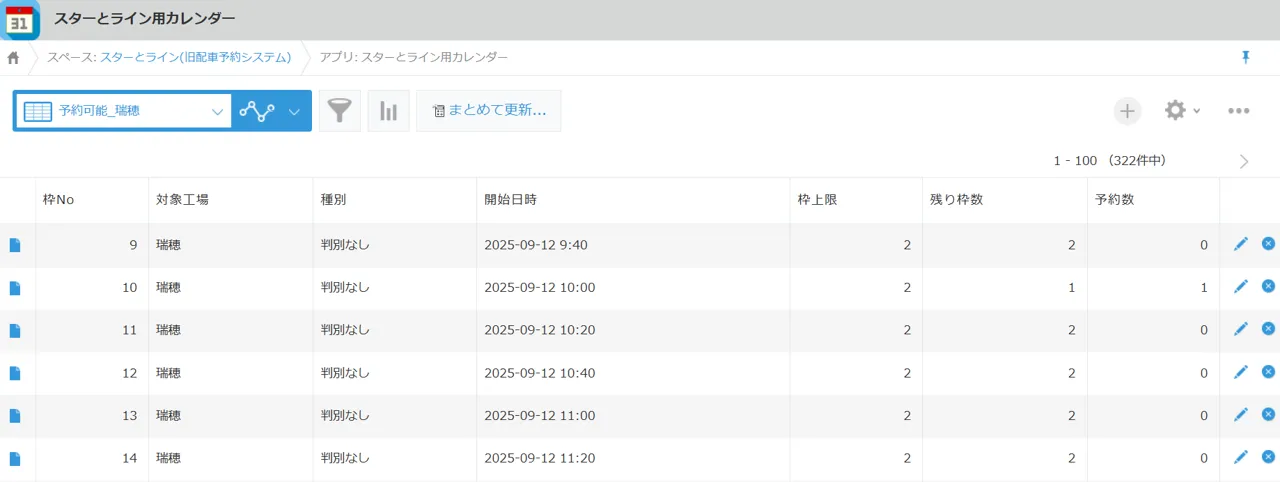This screenshot has width=1280, height=482.
Task: Sort by 開始日時 column header
Action: [511, 200]
